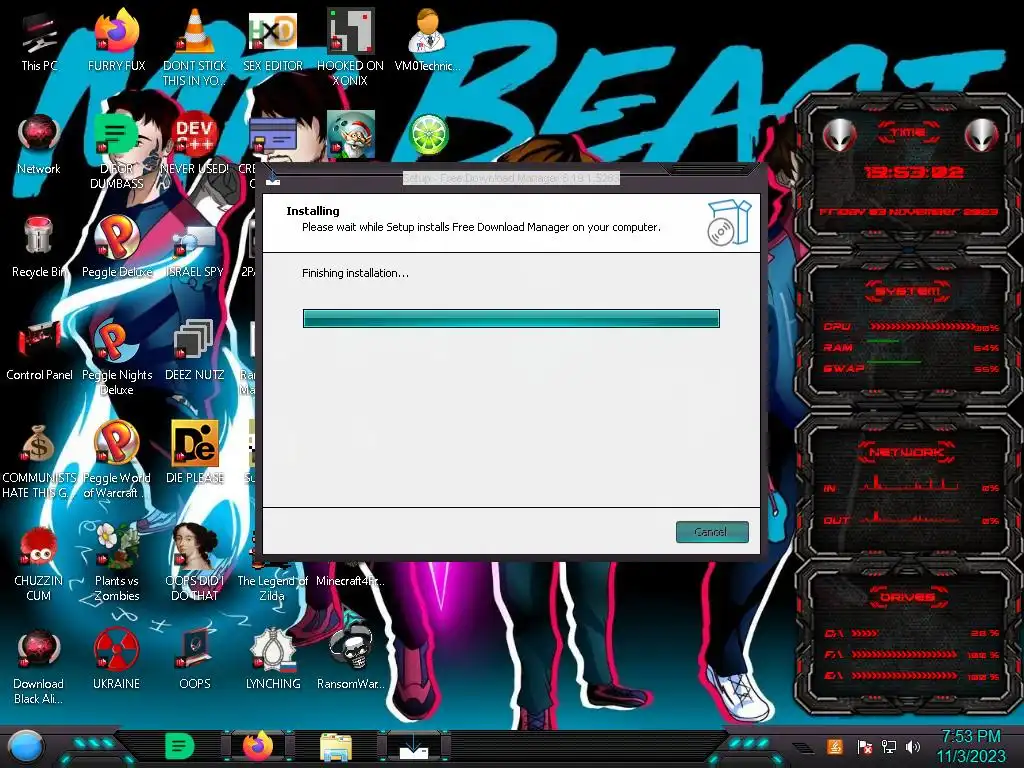Image resolution: width=1024 pixels, height=768 pixels.
Task: Launch Peggle World of Warcraft
Action: [117, 460]
